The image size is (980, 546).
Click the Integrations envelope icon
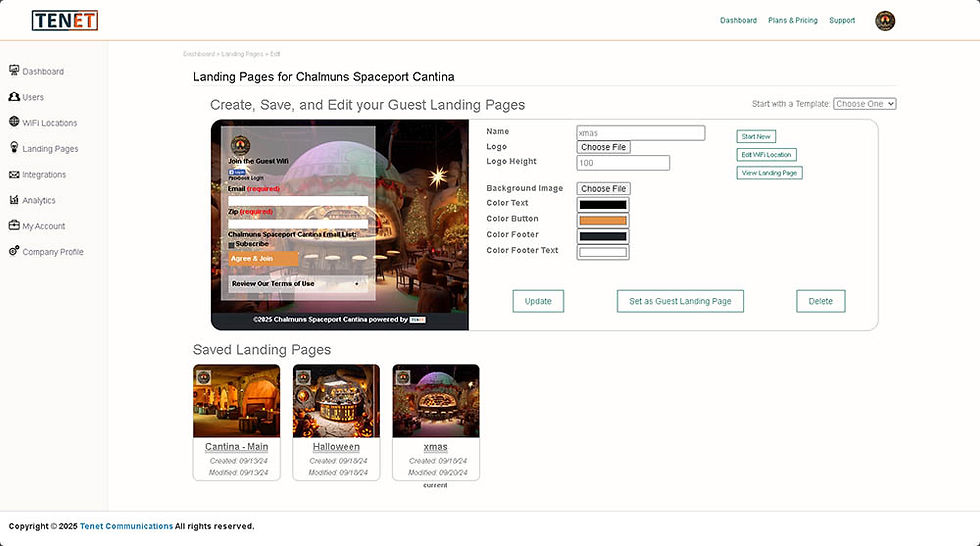tap(14, 174)
